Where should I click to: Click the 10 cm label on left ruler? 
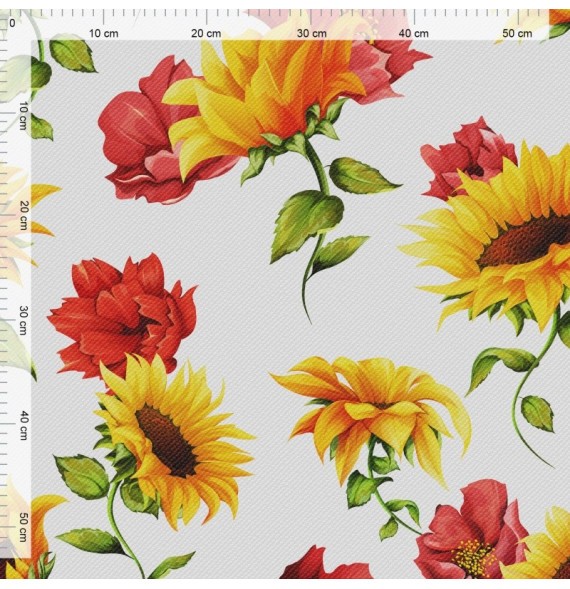(x=23, y=116)
